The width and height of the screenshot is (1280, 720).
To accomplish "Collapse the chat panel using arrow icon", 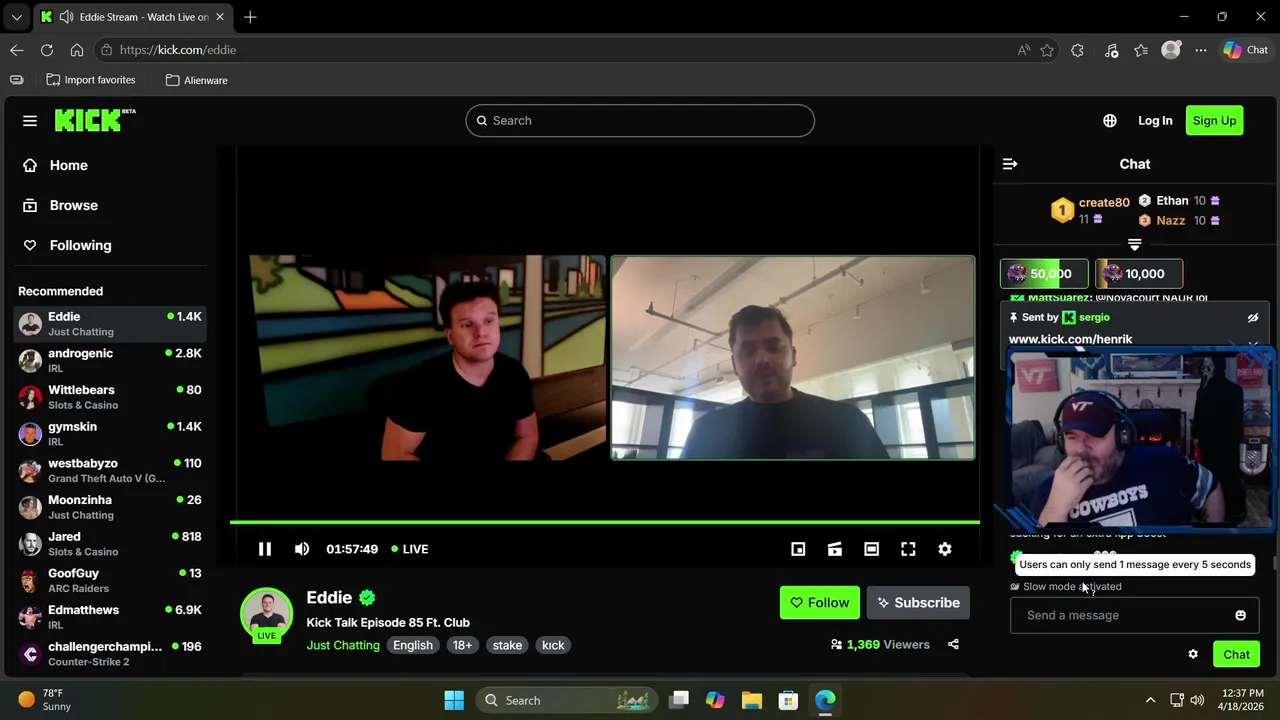I will coord(1010,164).
